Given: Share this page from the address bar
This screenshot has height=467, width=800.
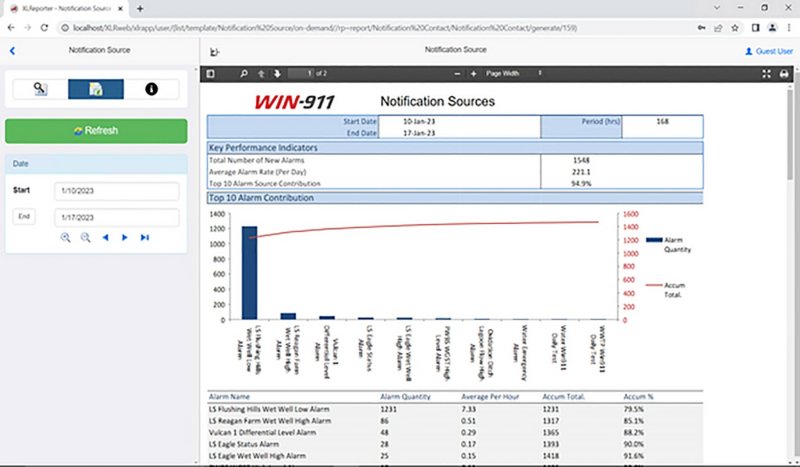Looking at the screenshot, I should tap(718, 28).
